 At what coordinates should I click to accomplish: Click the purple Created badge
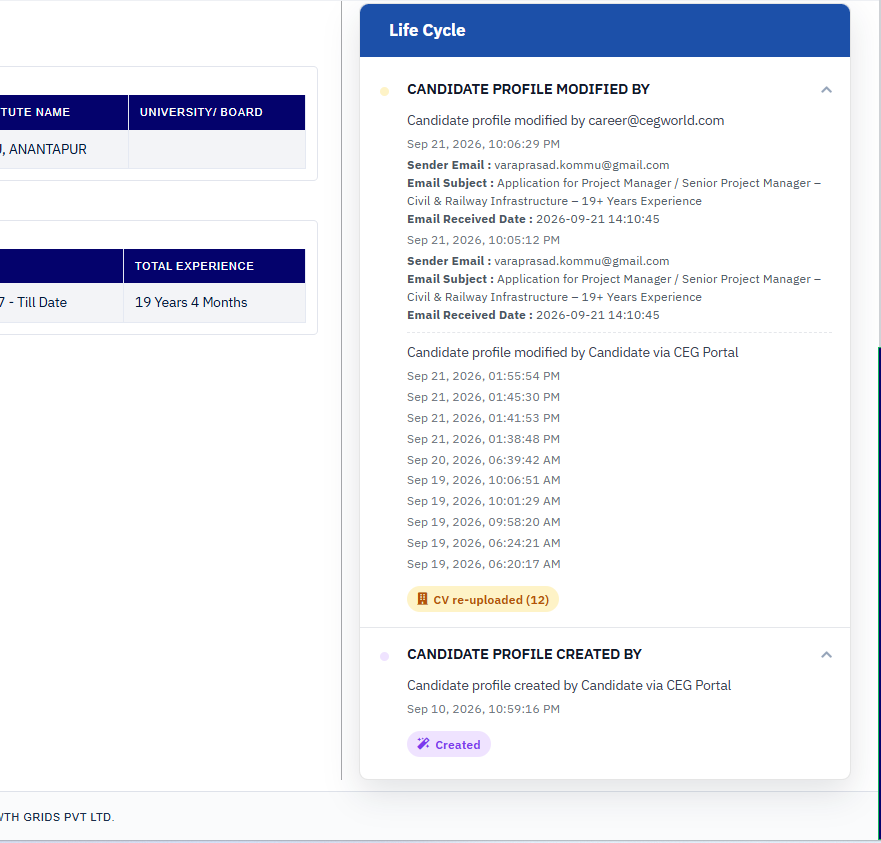click(x=448, y=744)
